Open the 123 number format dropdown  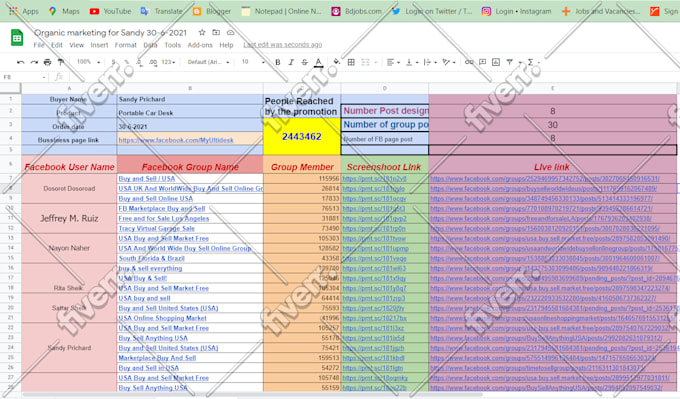point(168,62)
